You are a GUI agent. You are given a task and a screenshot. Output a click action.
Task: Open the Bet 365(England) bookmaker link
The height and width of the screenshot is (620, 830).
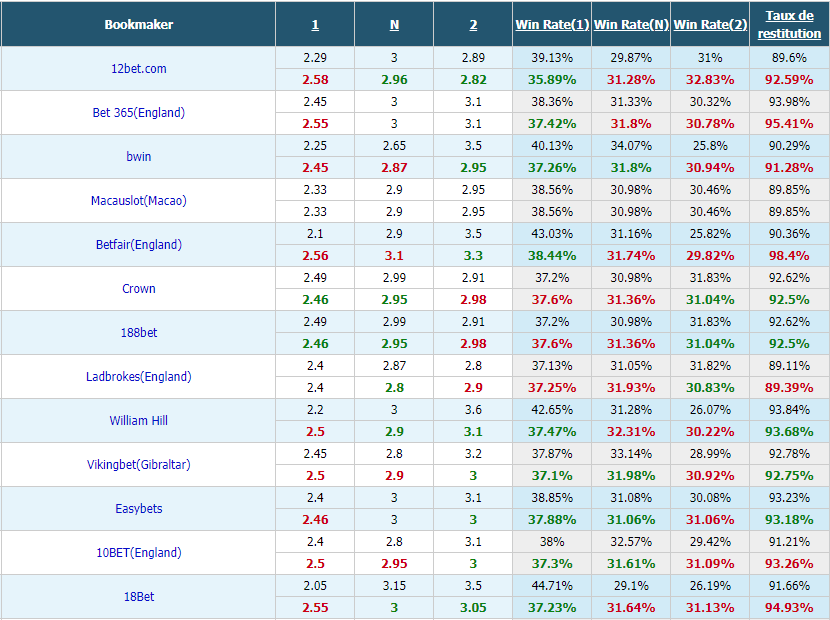139,112
